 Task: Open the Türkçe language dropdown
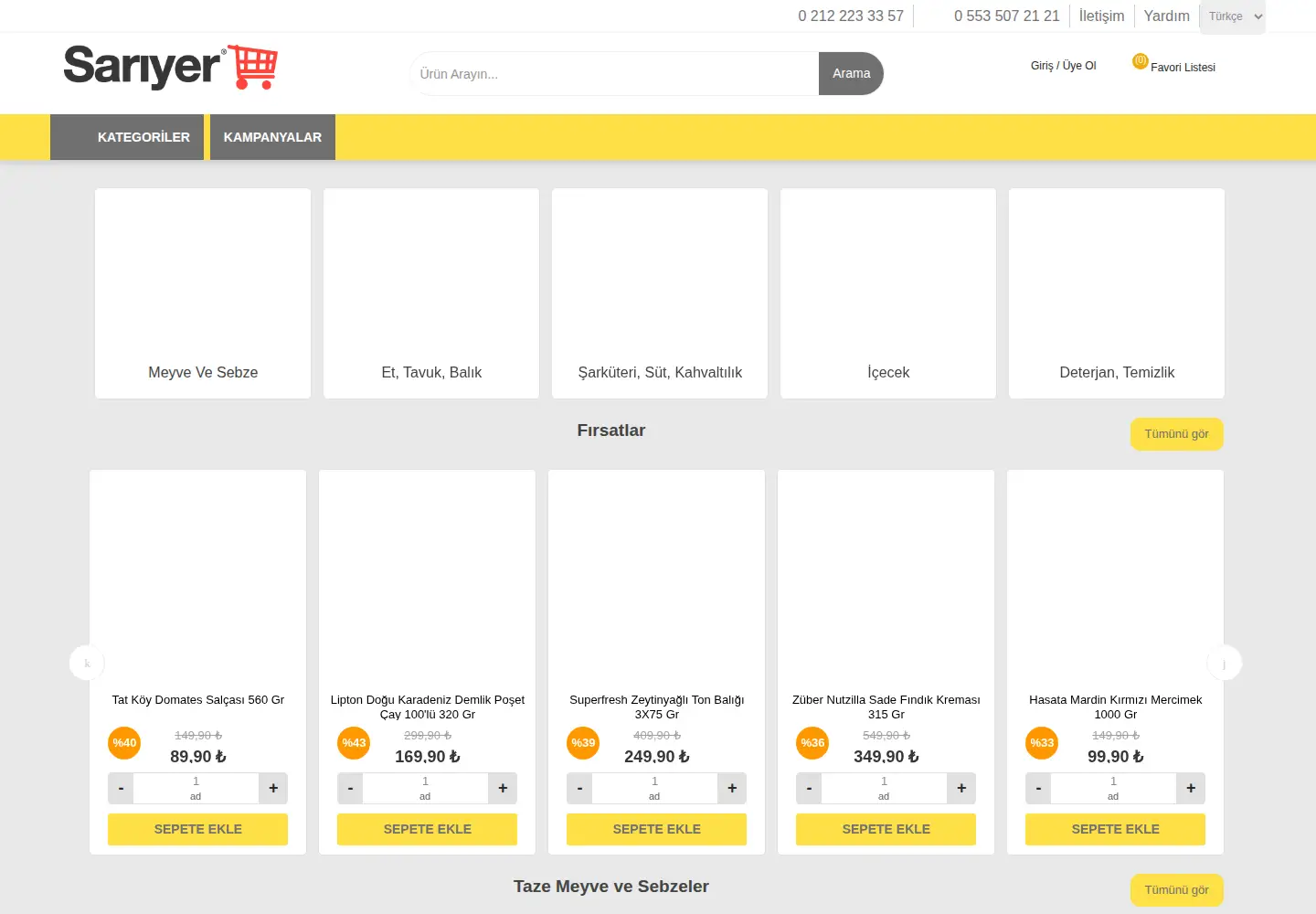pos(1233,16)
